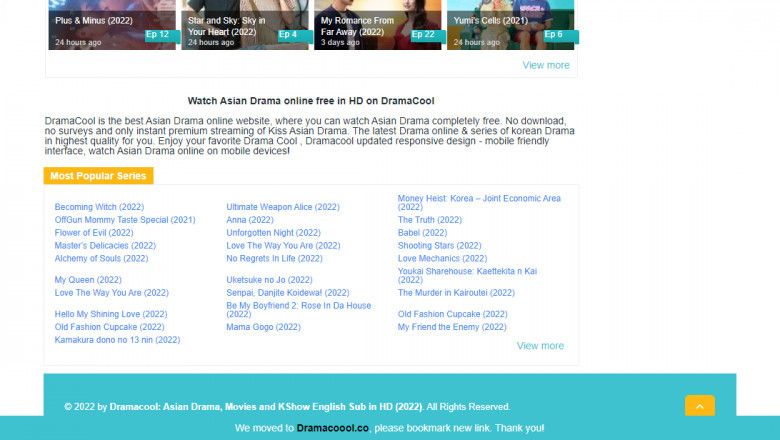Go to Ultimate Weapon Alice (2022)

click(x=282, y=207)
